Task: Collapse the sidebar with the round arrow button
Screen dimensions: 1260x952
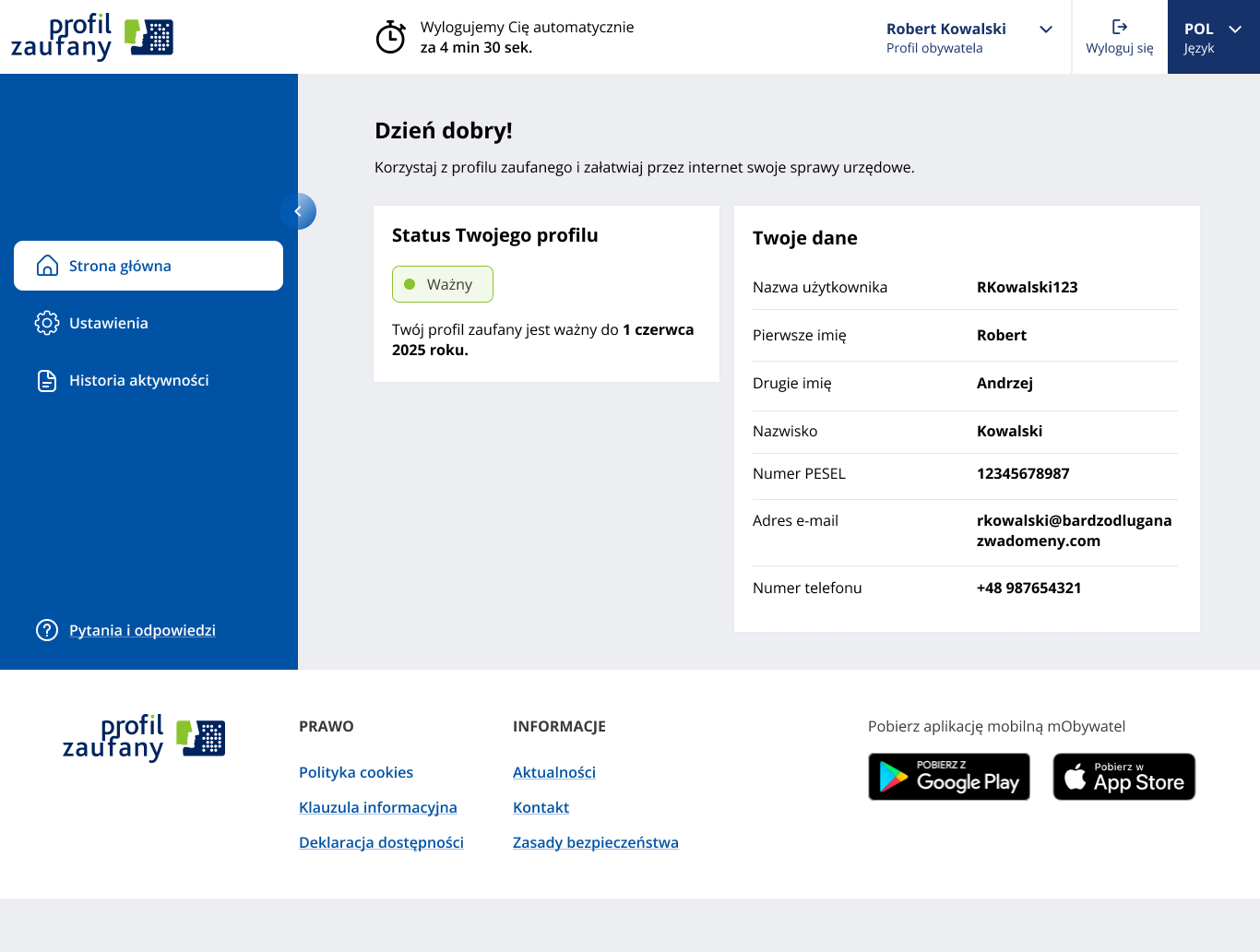Action: (x=298, y=211)
